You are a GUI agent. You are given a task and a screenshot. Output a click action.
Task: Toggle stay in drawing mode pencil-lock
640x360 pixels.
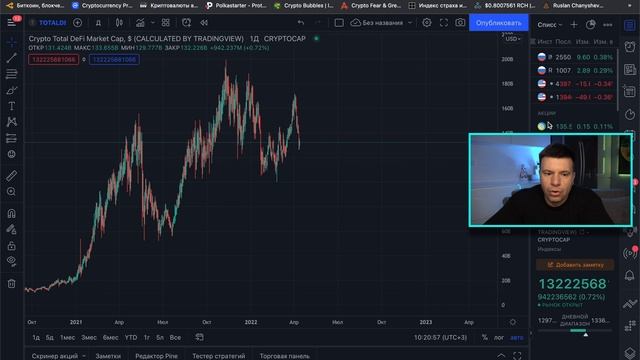tap(11, 230)
